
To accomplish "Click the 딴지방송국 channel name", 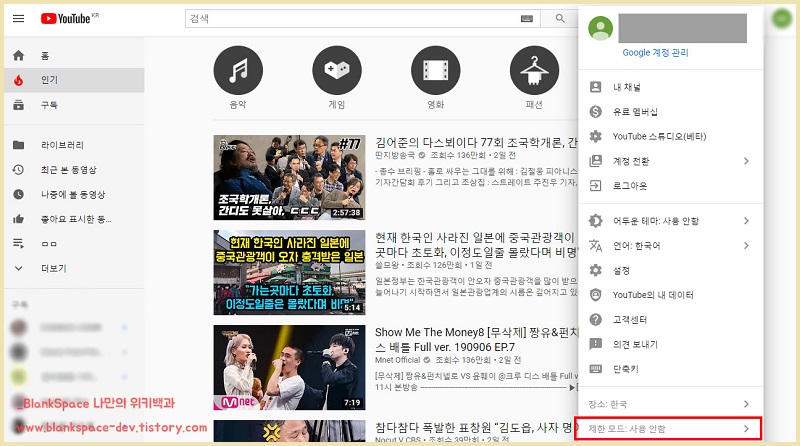I will [x=395, y=155].
